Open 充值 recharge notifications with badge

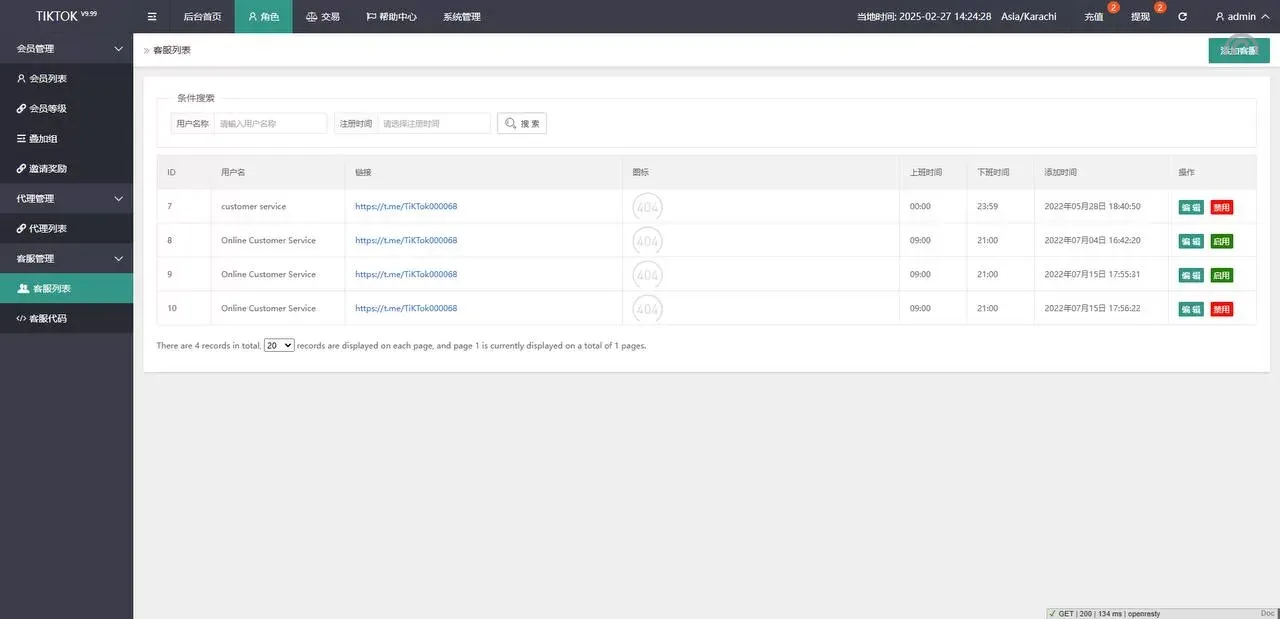(1094, 17)
